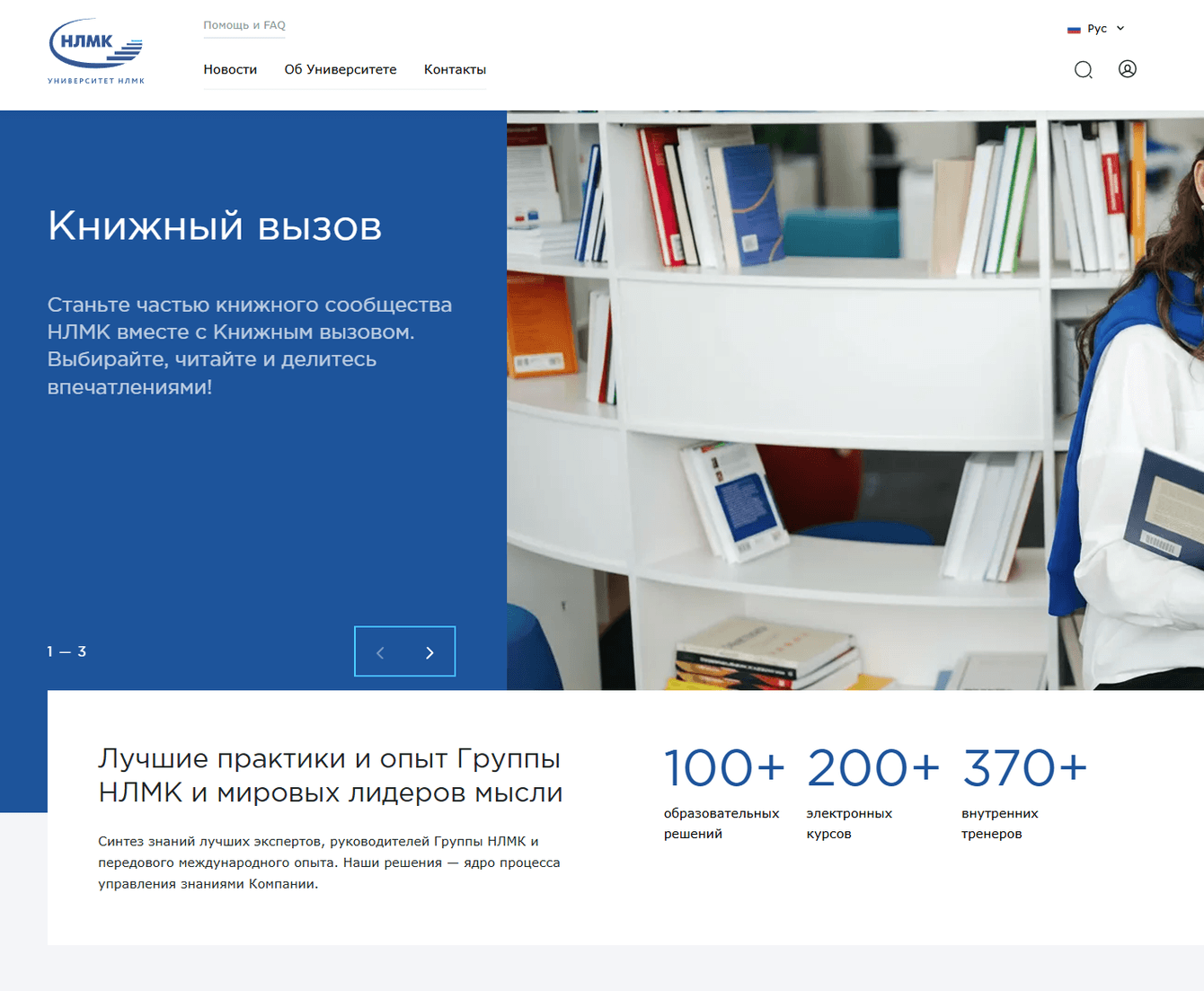
Task: Click the внутренних тренеров label
Action: [1000, 823]
